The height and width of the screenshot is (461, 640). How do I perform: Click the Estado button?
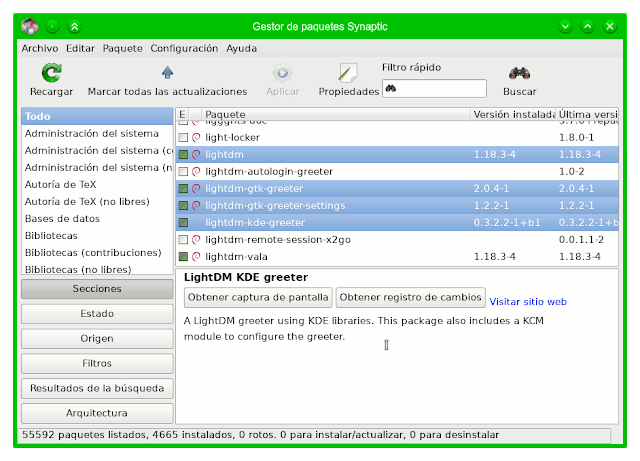(x=97, y=314)
